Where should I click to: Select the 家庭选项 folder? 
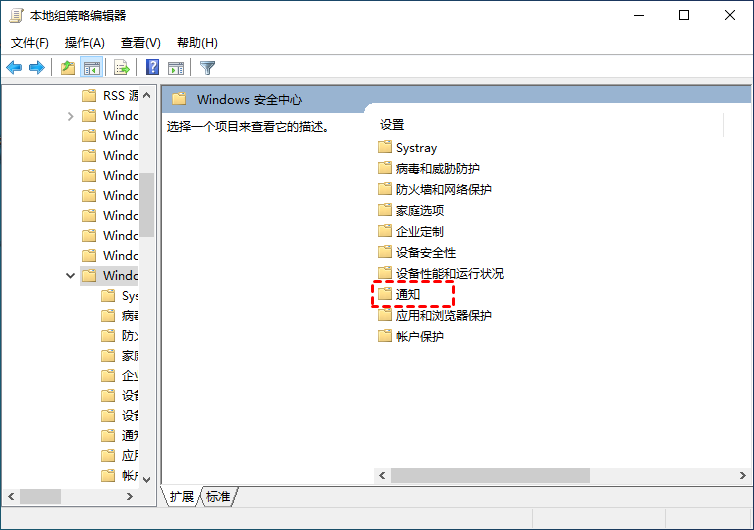pos(411,210)
